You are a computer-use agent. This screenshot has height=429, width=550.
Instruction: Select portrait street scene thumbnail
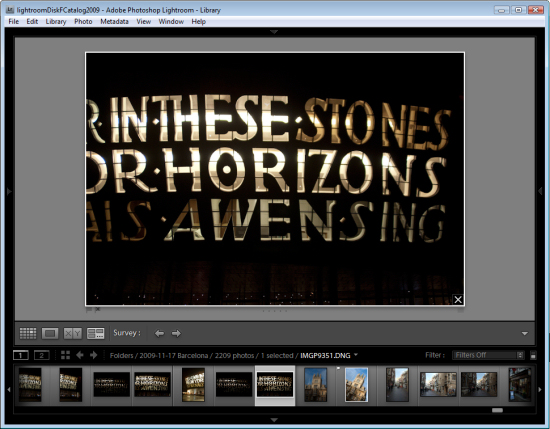(397, 384)
